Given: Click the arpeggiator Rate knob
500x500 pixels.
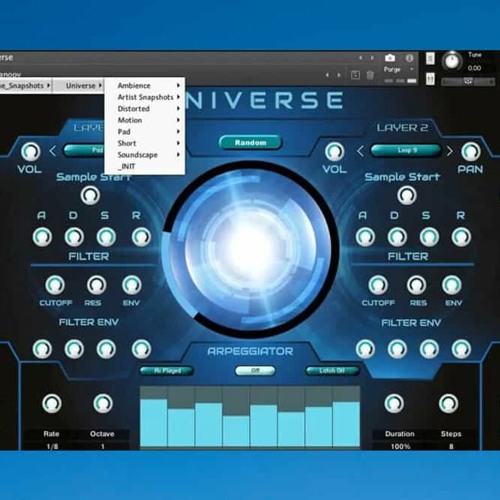Looking at the screenshot, I should point(52,403).
